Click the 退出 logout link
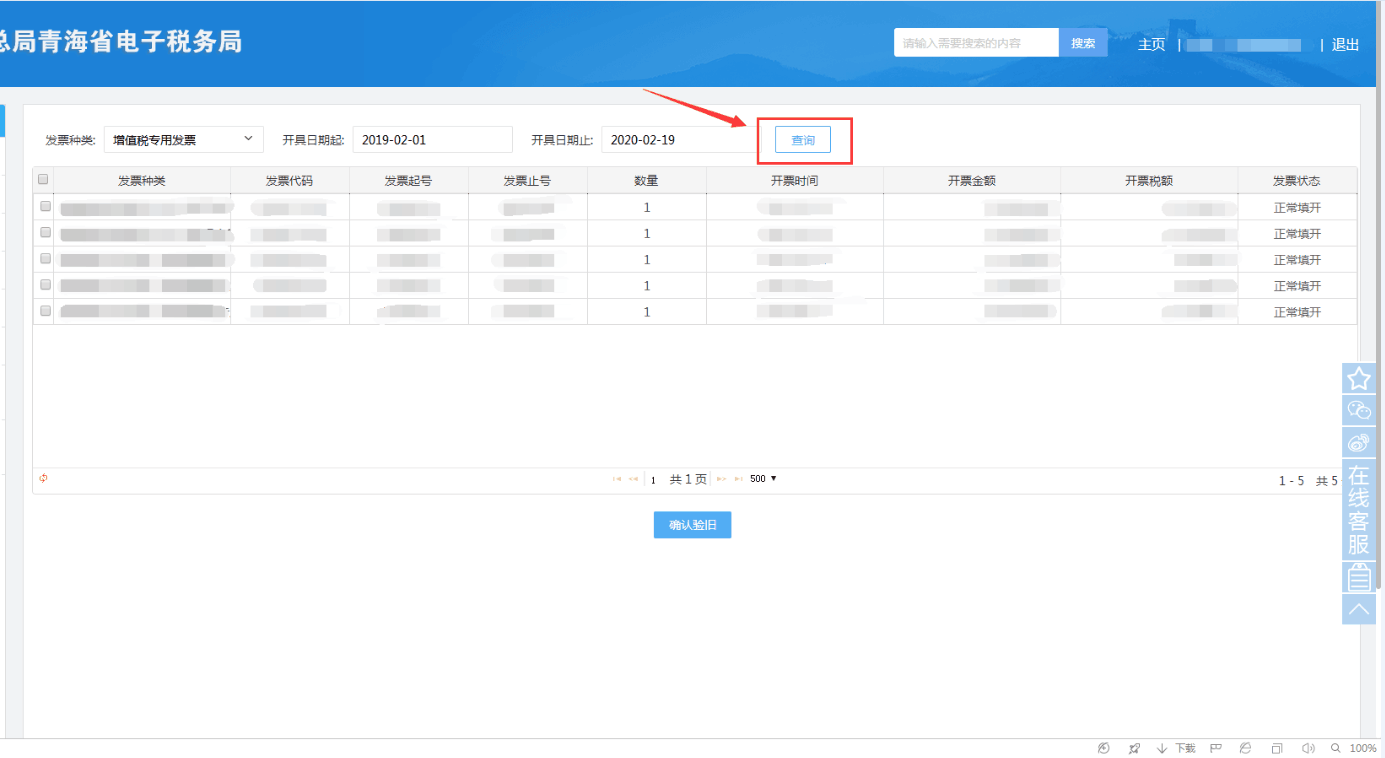The image size is (1385, 758). point(1345,44)
